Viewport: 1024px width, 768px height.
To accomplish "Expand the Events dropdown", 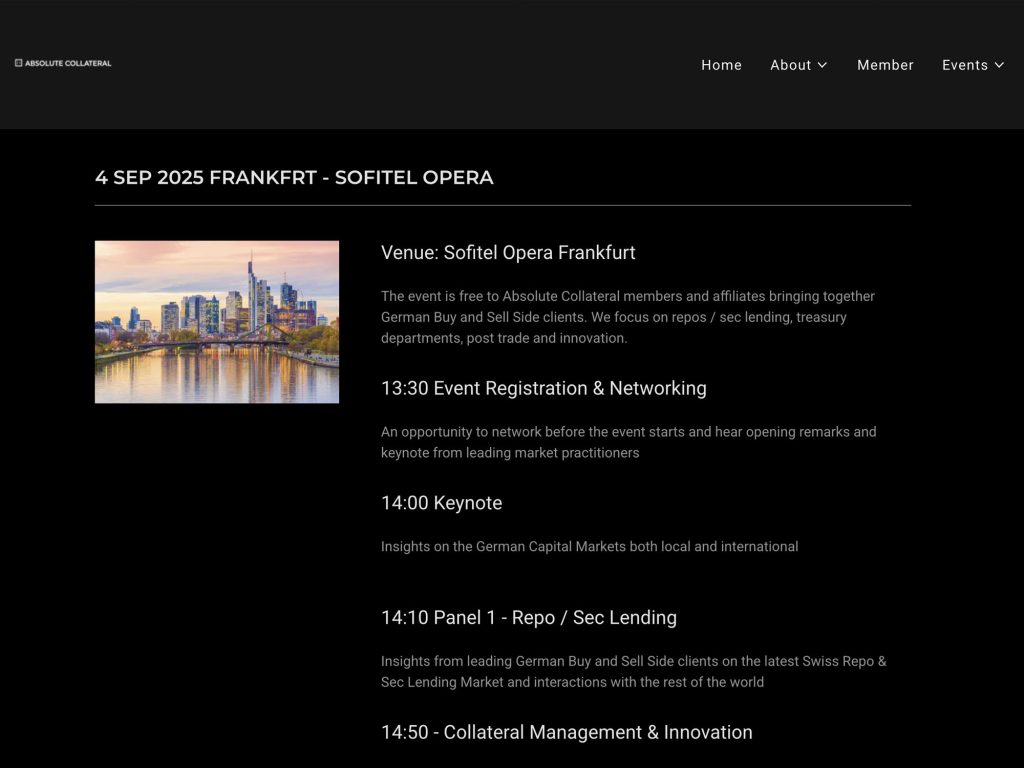I will (965, 65).
